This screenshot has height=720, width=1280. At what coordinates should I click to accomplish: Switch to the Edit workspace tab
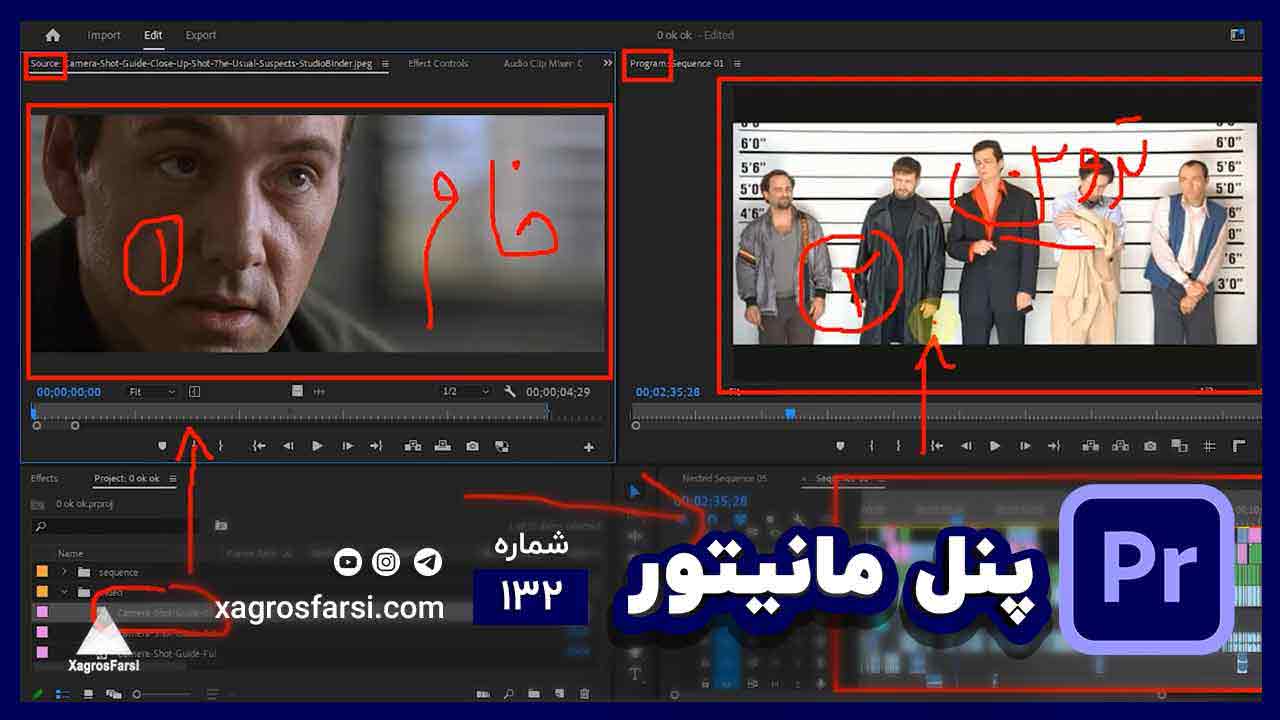click(x=153, y=35)
